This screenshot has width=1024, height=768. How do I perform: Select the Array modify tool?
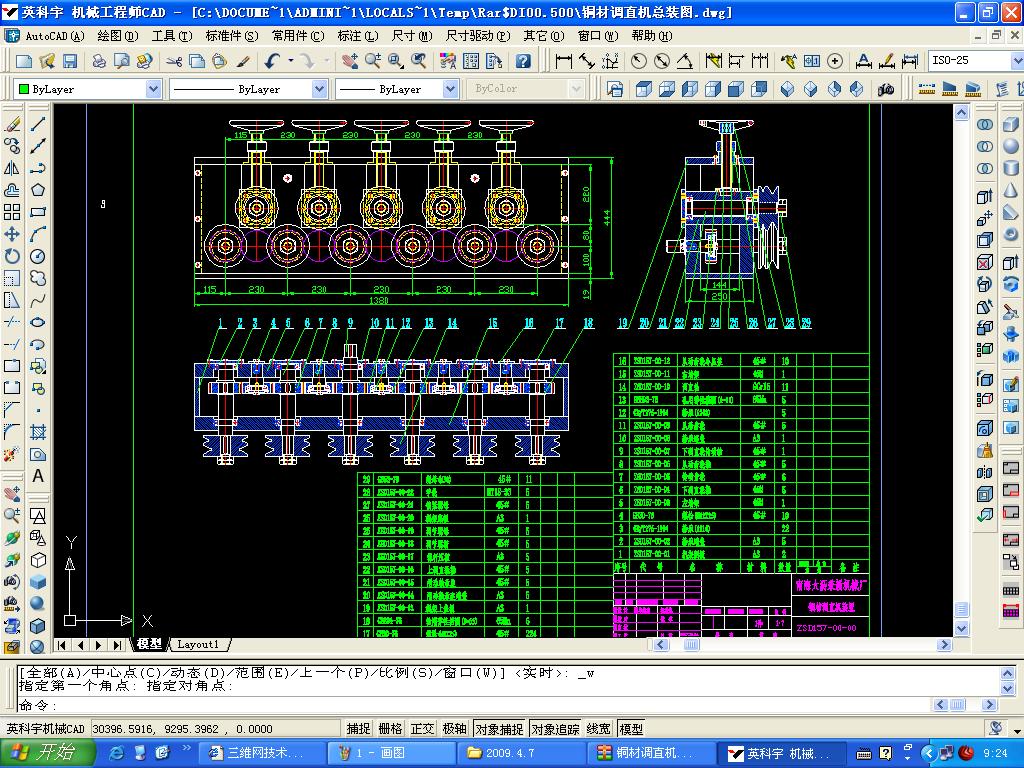pyautogui.click(x=12, y=212)
